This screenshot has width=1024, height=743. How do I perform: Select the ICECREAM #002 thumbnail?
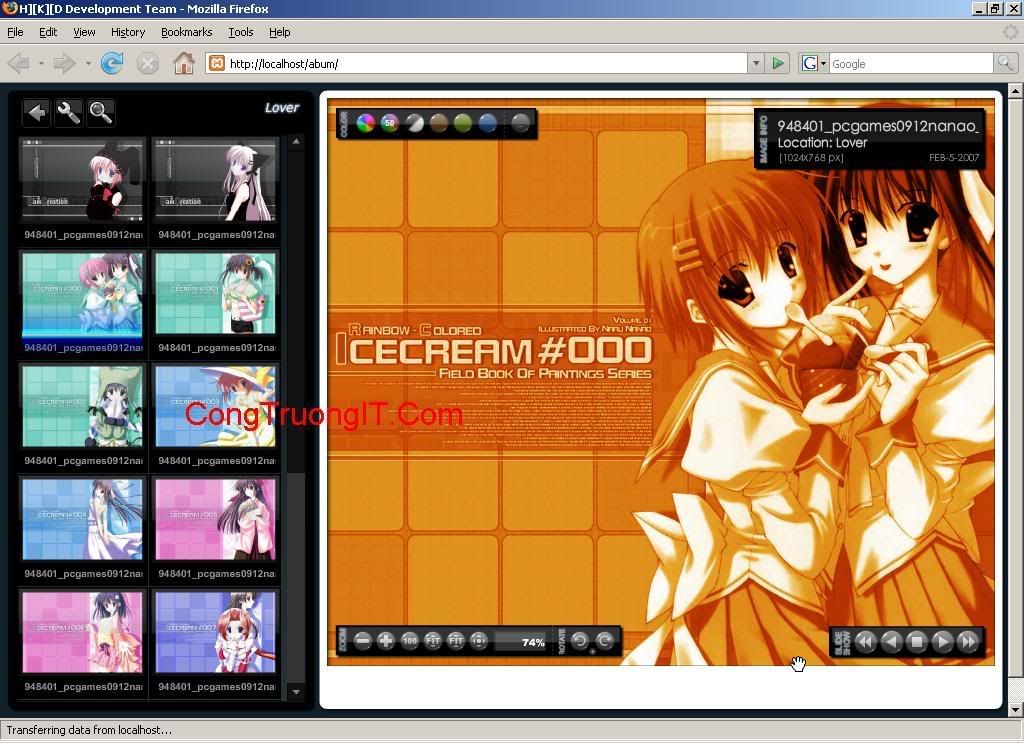pyautogui.click(x=82, y=406)
